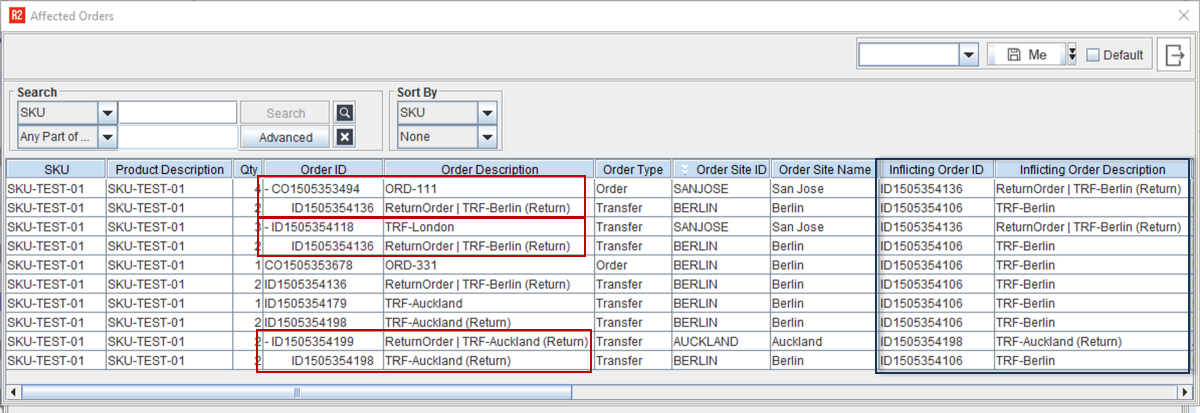Click the exit window icon at top right
Viewport: 1200px width, 413px height.
pos(1173,55)
